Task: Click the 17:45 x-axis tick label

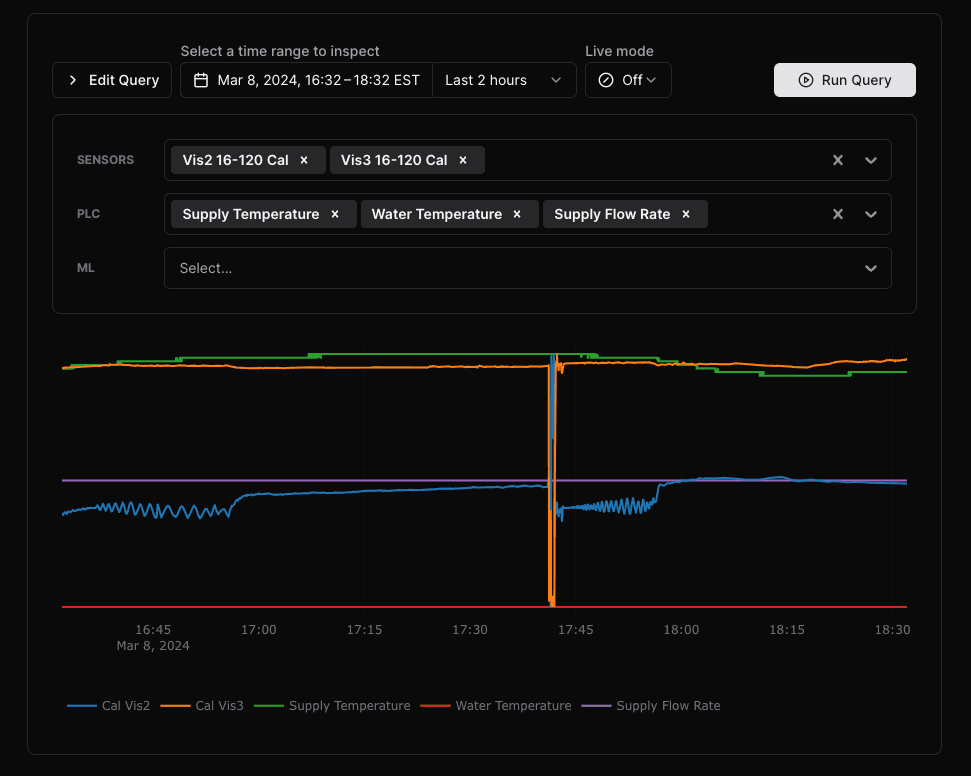Action: pos(575,630)
